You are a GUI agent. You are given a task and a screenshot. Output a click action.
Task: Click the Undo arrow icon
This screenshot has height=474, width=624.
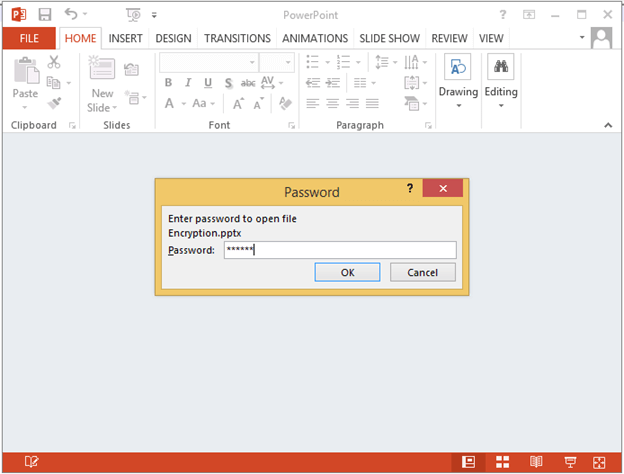(x=71, y=15)
